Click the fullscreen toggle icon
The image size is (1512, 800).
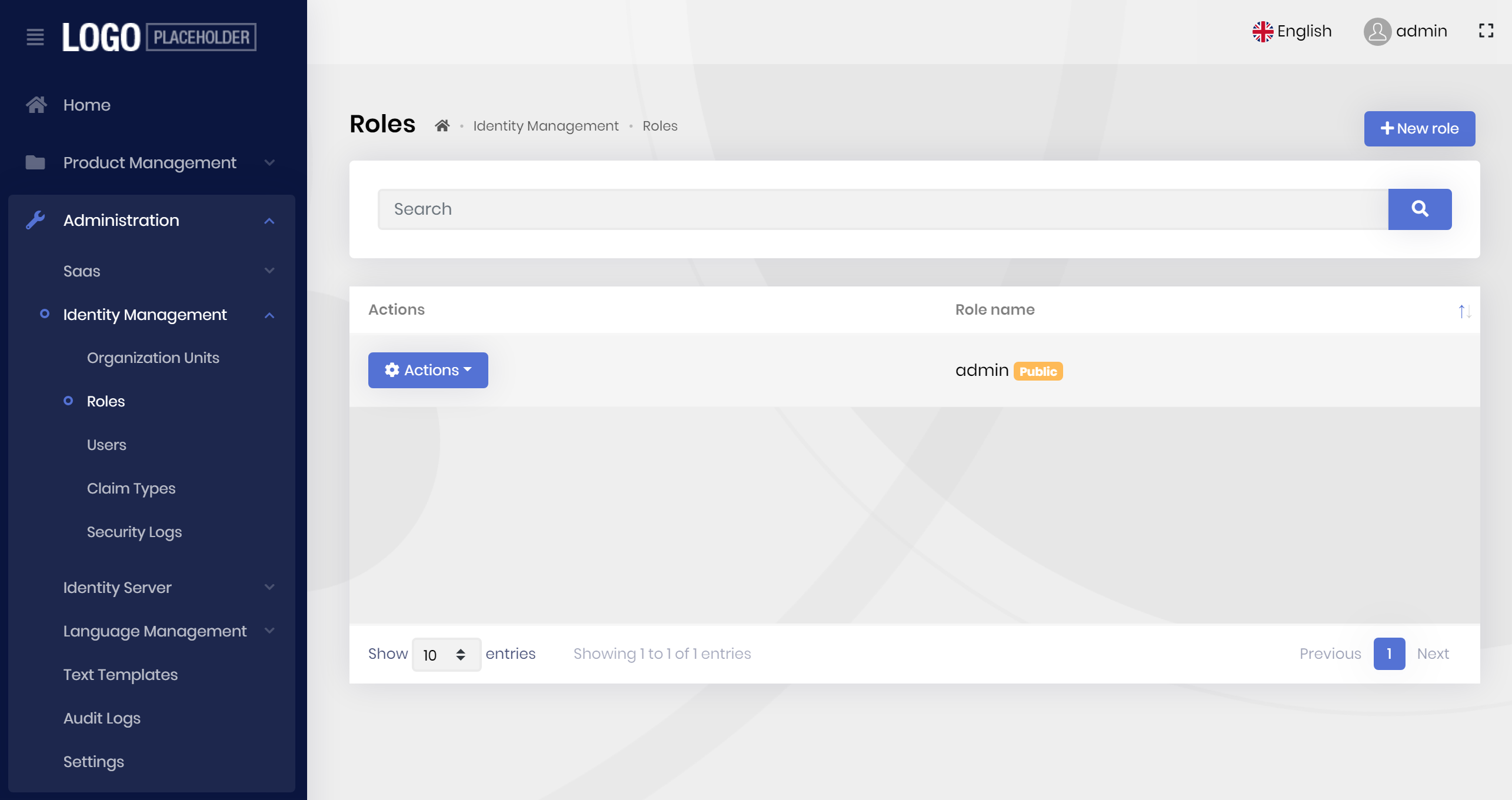pos(1486,31)
